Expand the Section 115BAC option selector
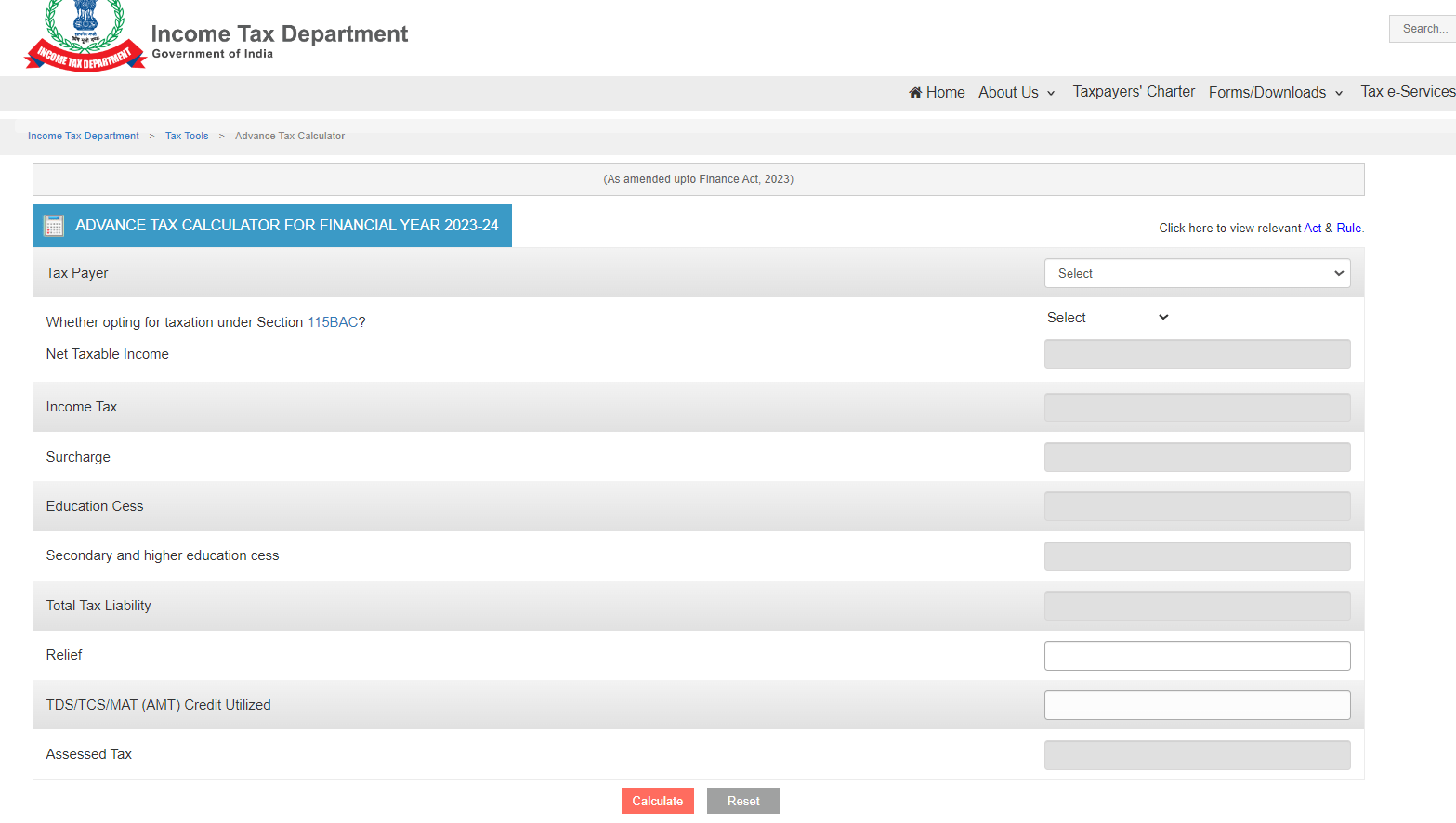Screen dimensions: 1456x823 (1107, 318)
